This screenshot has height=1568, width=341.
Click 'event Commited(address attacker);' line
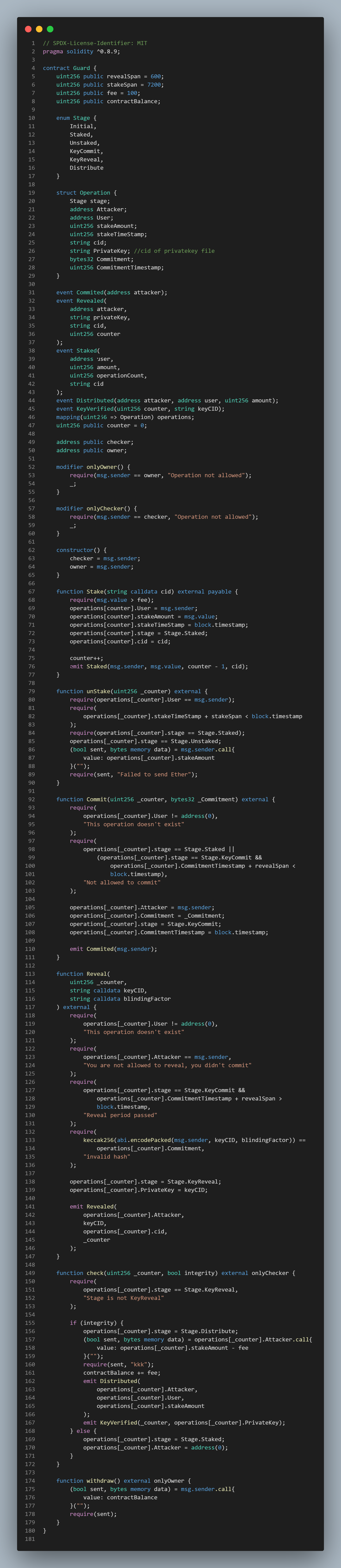[111, 293]
